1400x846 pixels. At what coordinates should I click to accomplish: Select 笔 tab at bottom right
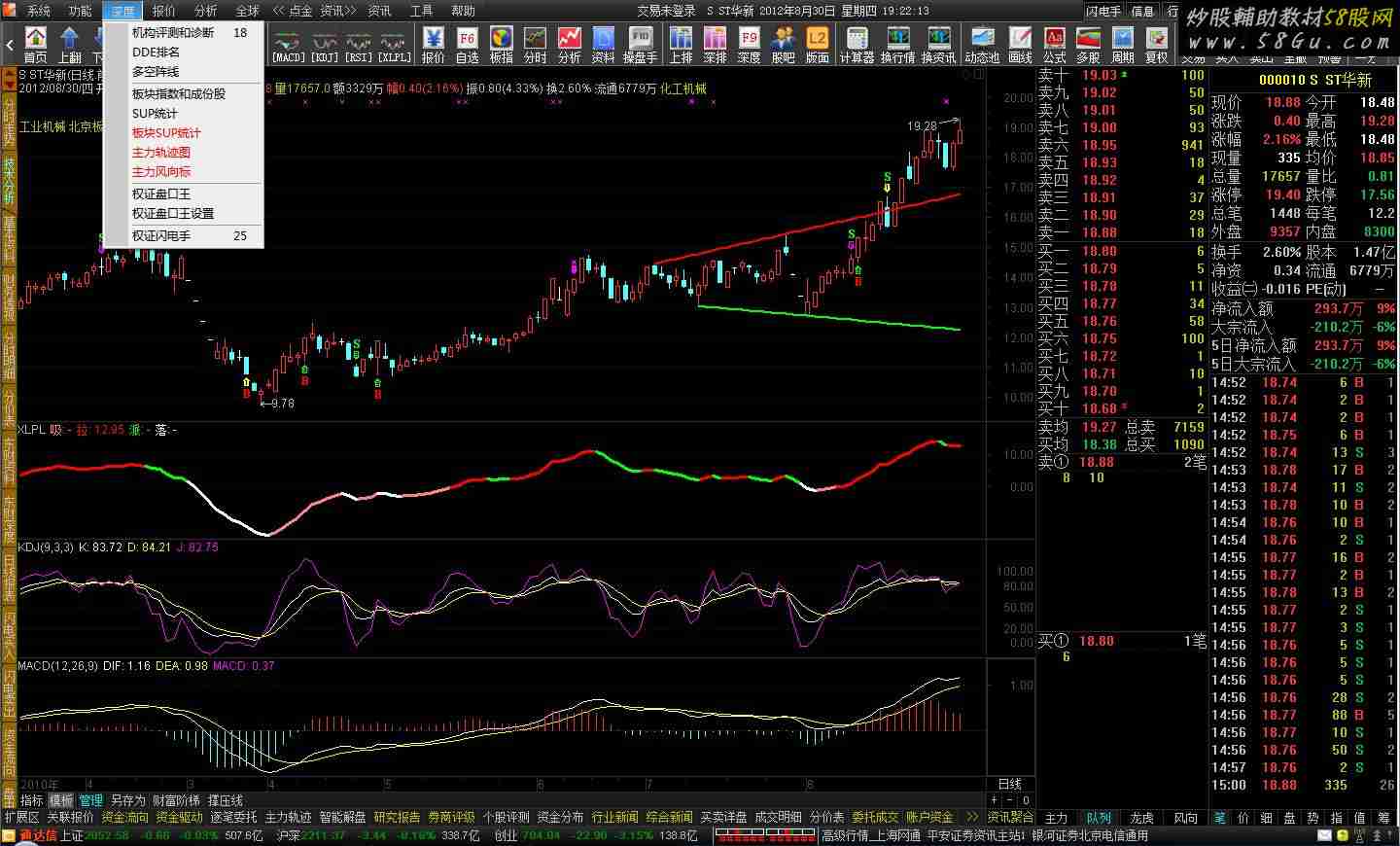1219,818
